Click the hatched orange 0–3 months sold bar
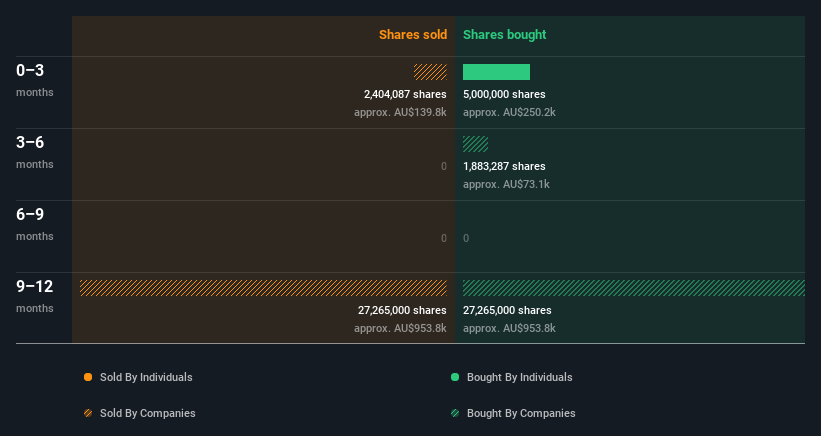Image resolution: width=821 pixels, height=436 pixels. point(430,72)
